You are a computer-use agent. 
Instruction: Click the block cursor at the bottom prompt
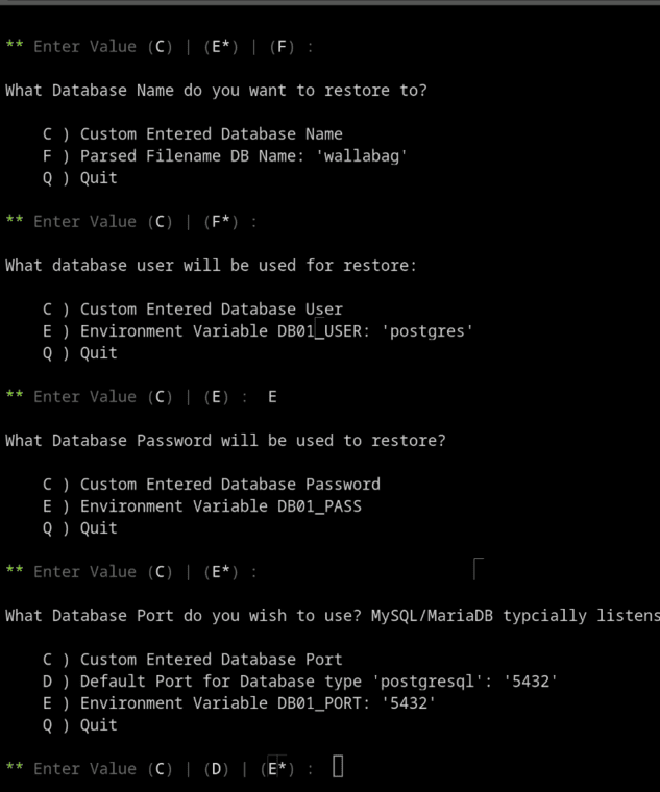[x=338, y=766]
